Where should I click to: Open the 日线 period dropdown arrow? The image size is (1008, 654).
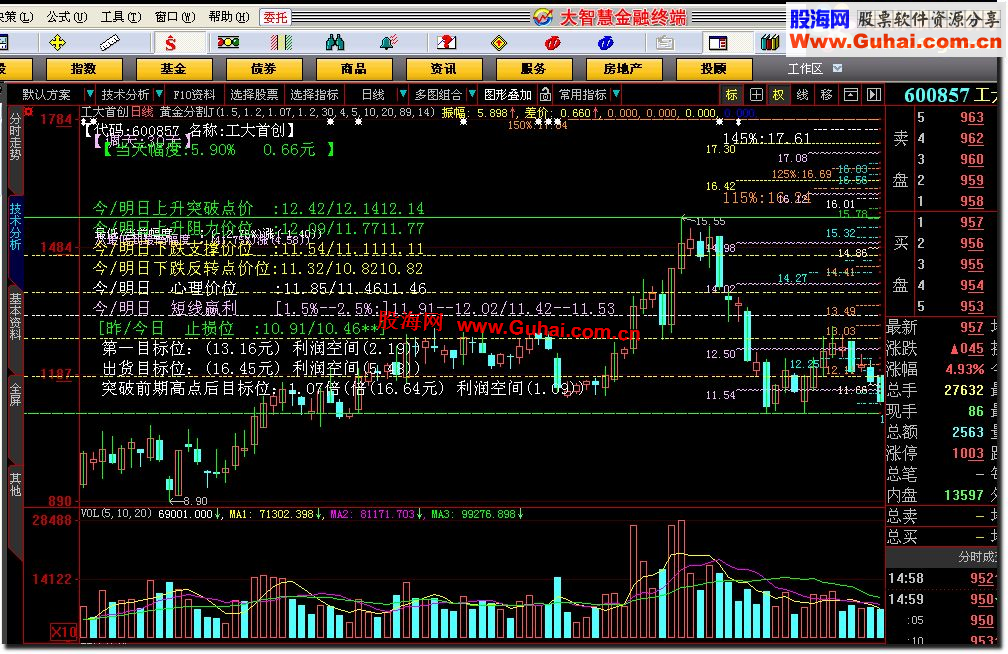click(402, 95)
